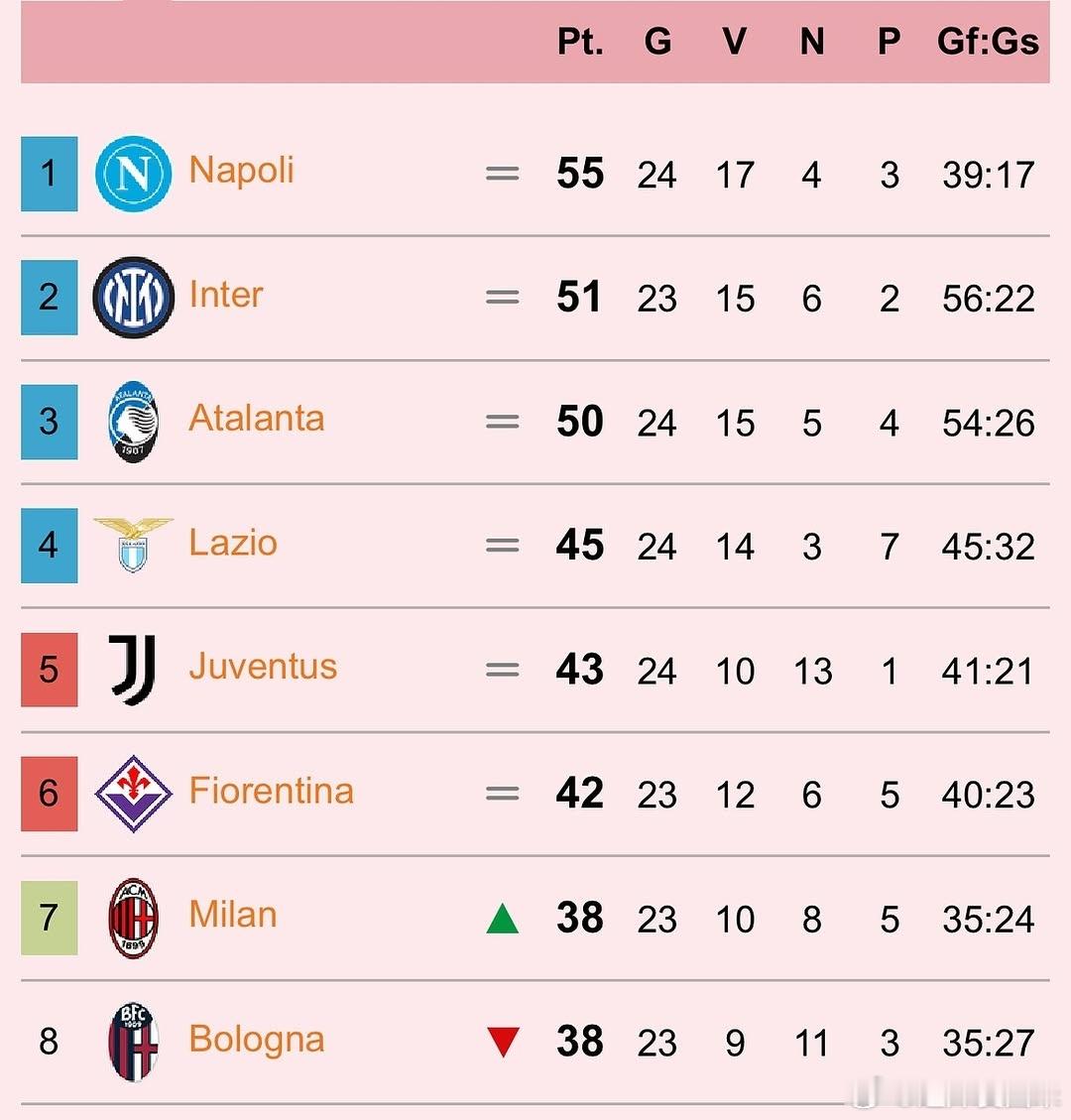Click the AC Milan crest
This screenshot has width=1071, height=1120.
point(134,918)
